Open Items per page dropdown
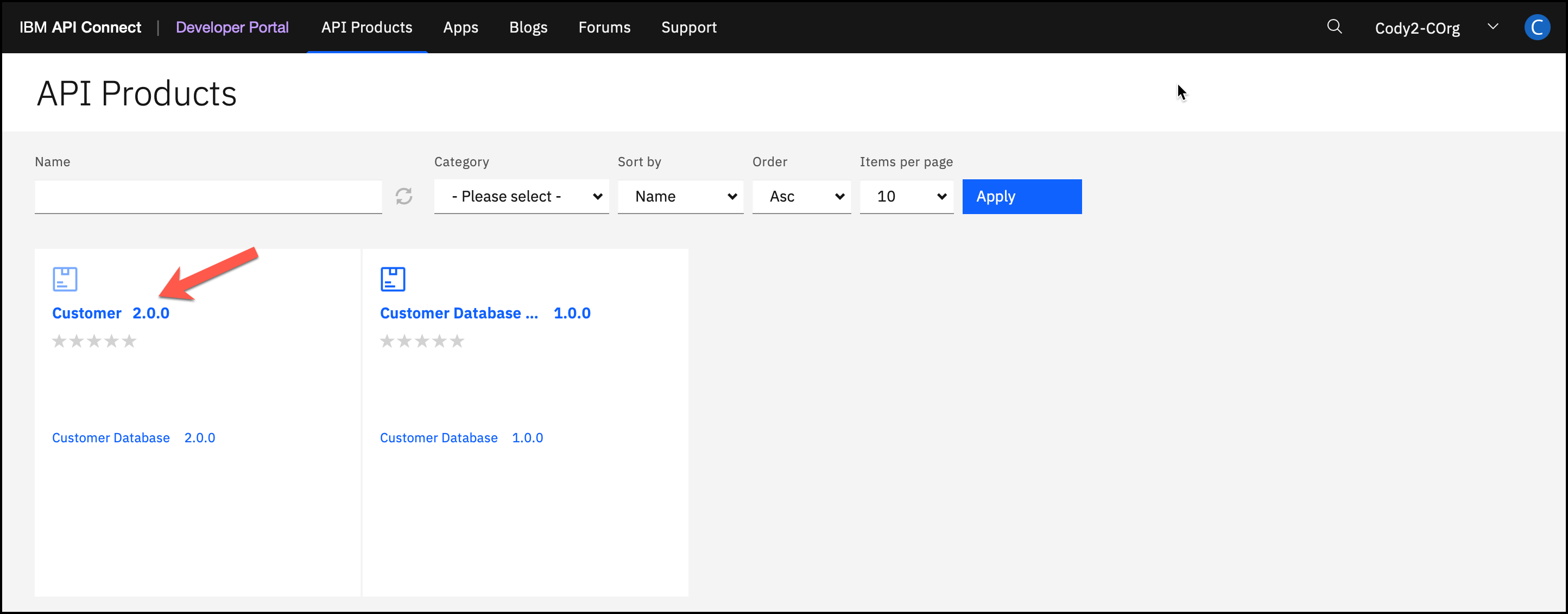Image resolution: width=1568 pixels, height=614 pixels. click(906, 196)
